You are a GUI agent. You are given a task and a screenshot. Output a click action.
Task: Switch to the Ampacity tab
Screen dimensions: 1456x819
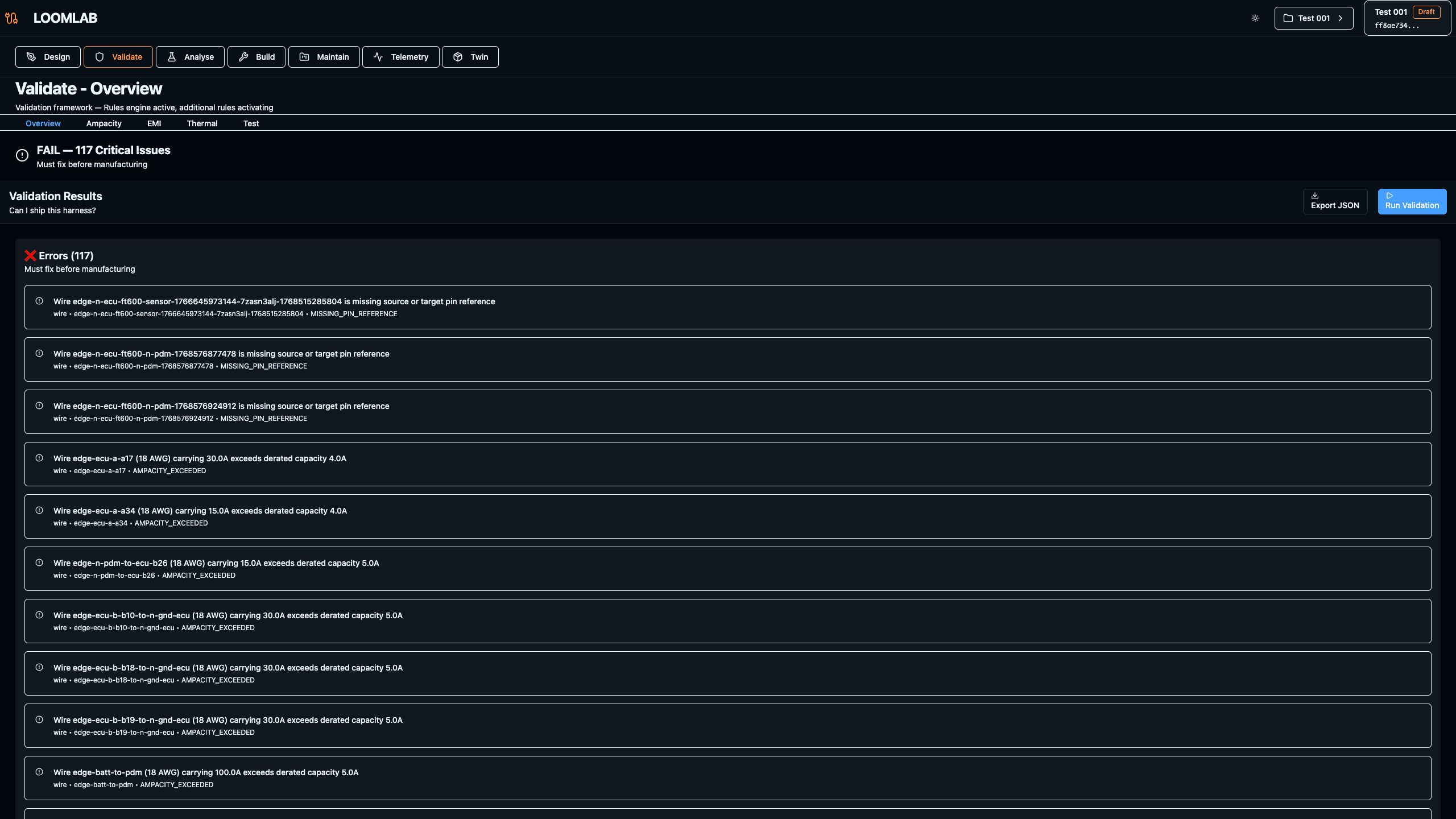point(104,123)
